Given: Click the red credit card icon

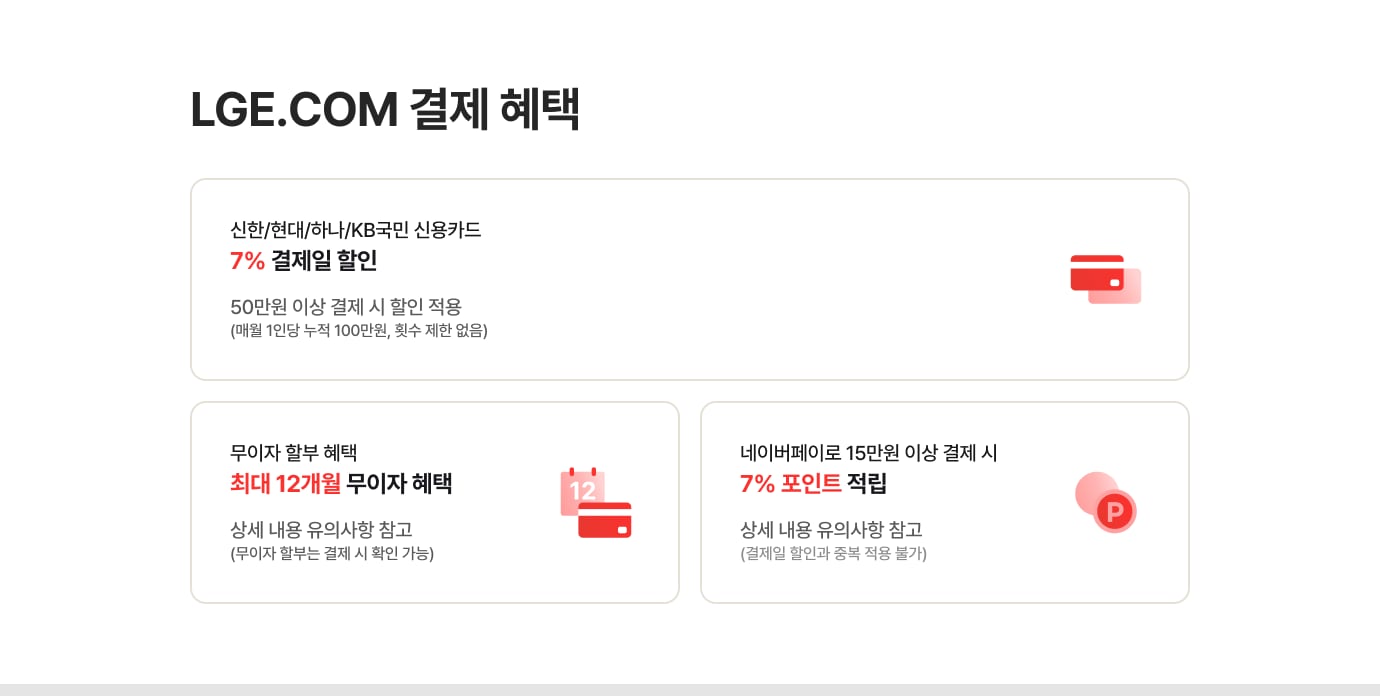Looking at the screenshot, I should (1105, 279).
